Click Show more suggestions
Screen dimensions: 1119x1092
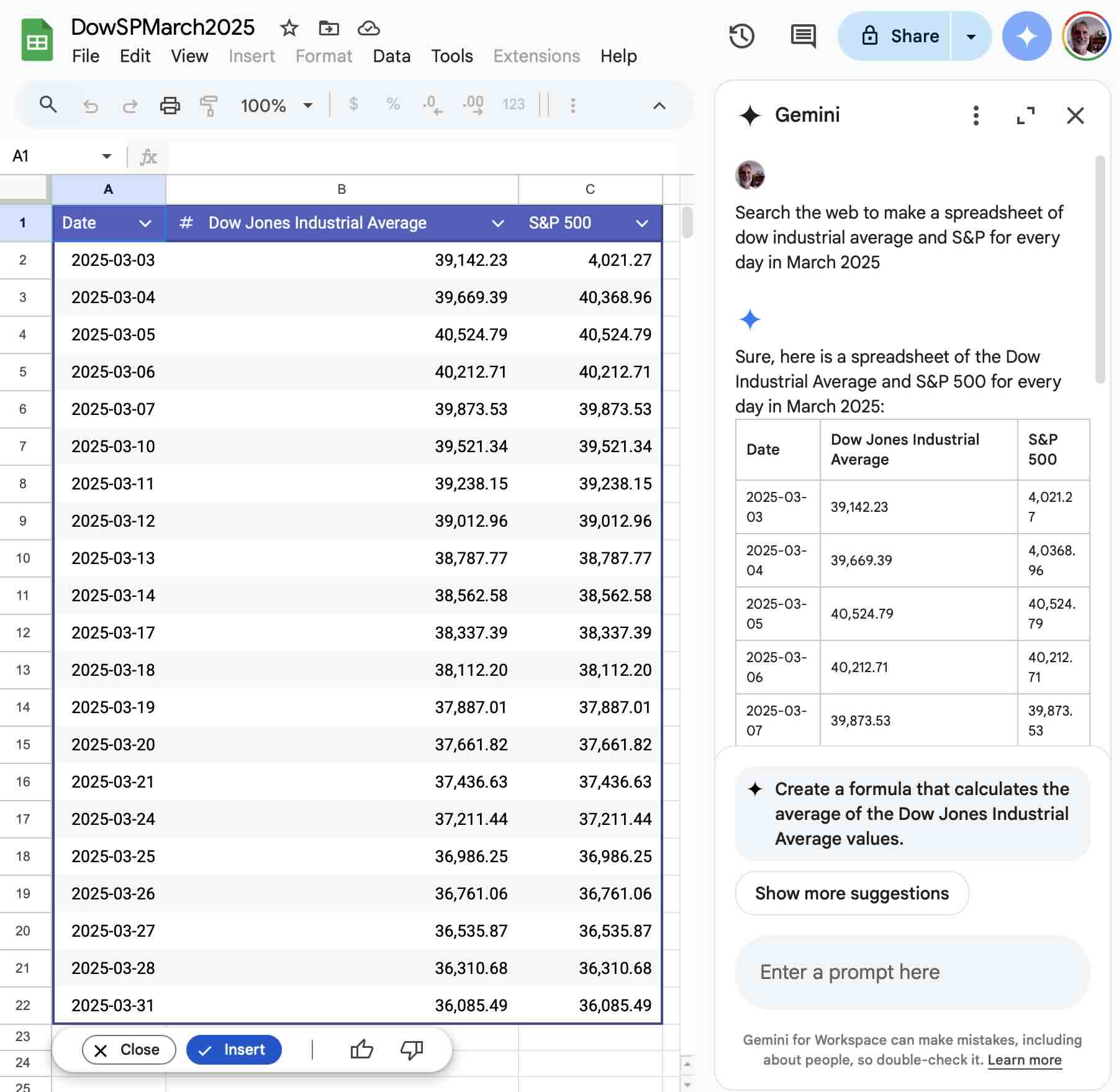[x=851, y=893]
